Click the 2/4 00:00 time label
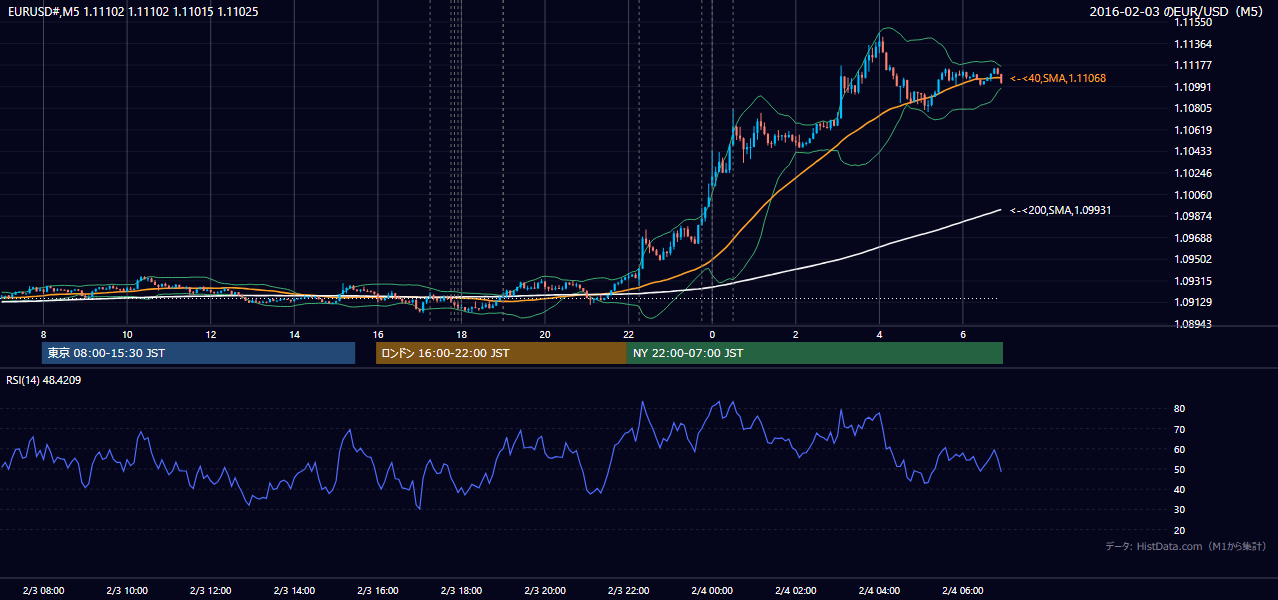The height and width of the screenshot is (600, 1278). click(711, 590)
